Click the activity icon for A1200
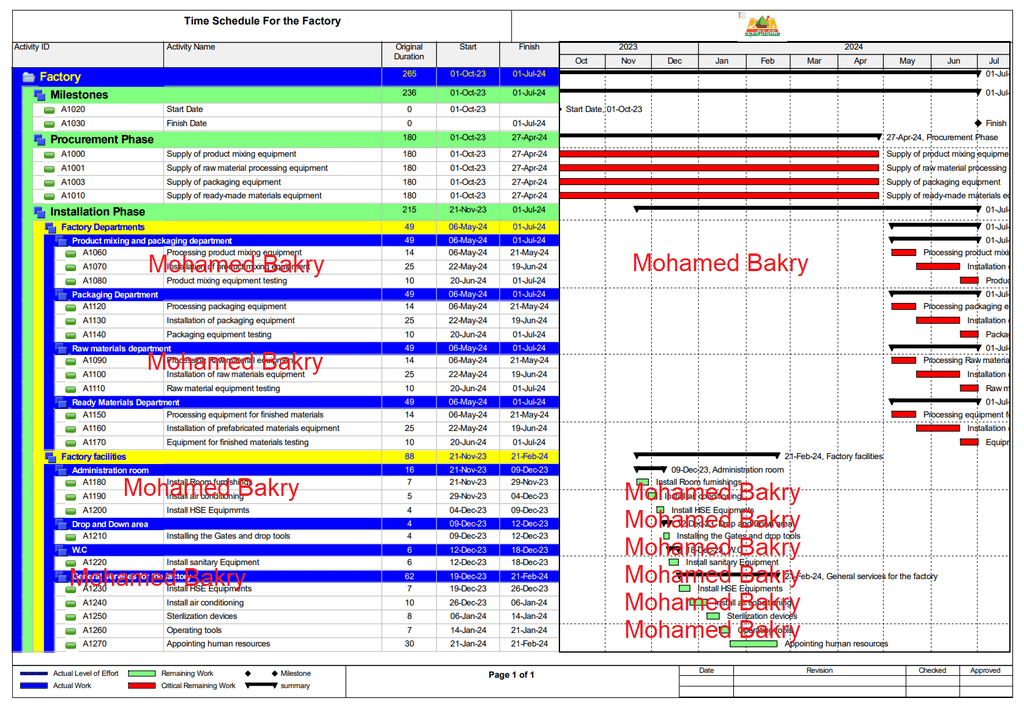1024x712 pixels. 71,511
